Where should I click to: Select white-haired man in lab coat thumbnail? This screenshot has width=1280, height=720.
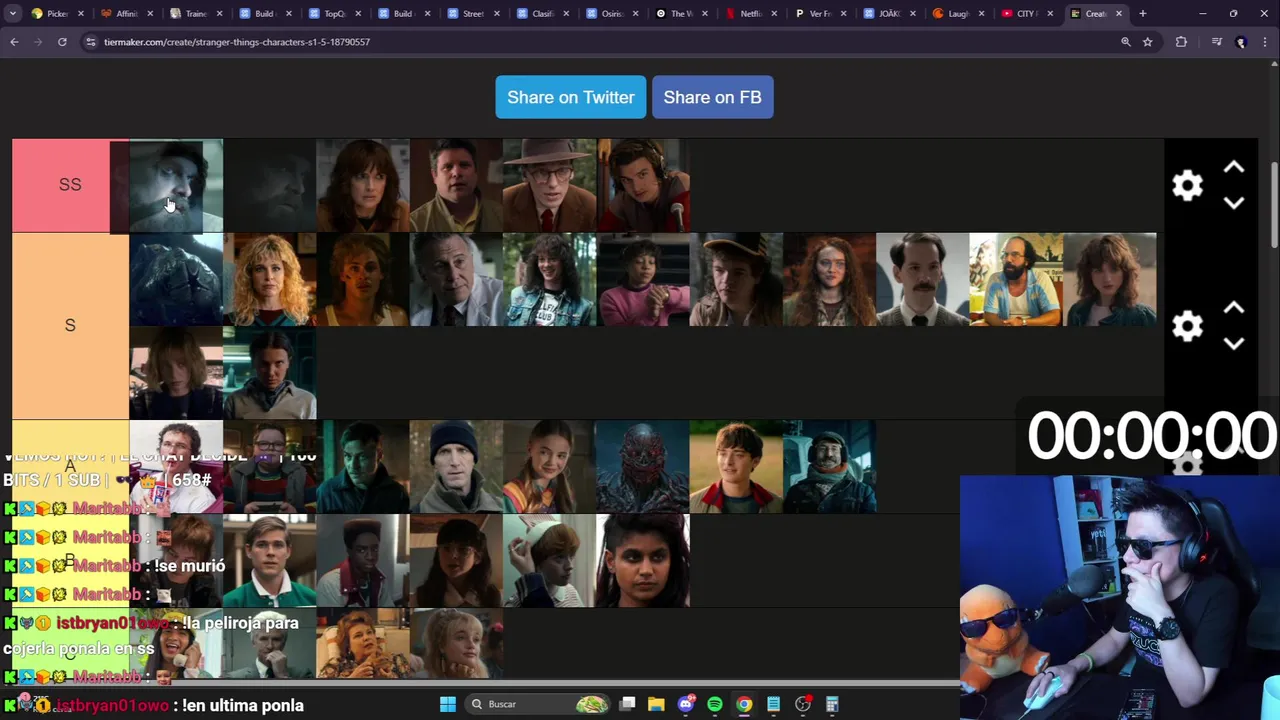point(456,280)
